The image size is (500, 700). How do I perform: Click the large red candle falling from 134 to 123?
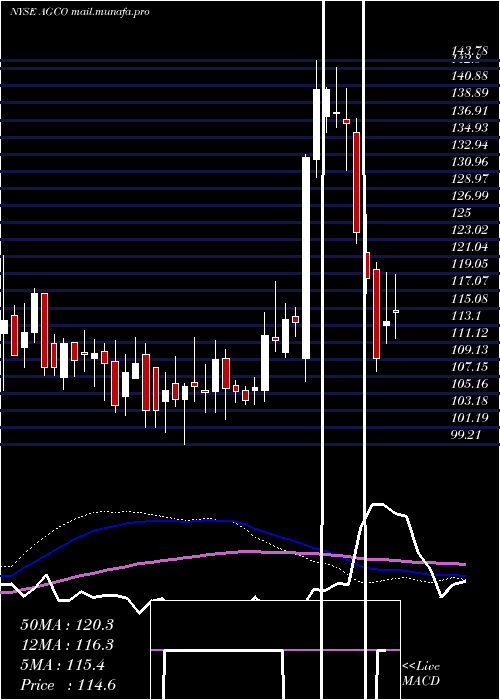point(356,182)
